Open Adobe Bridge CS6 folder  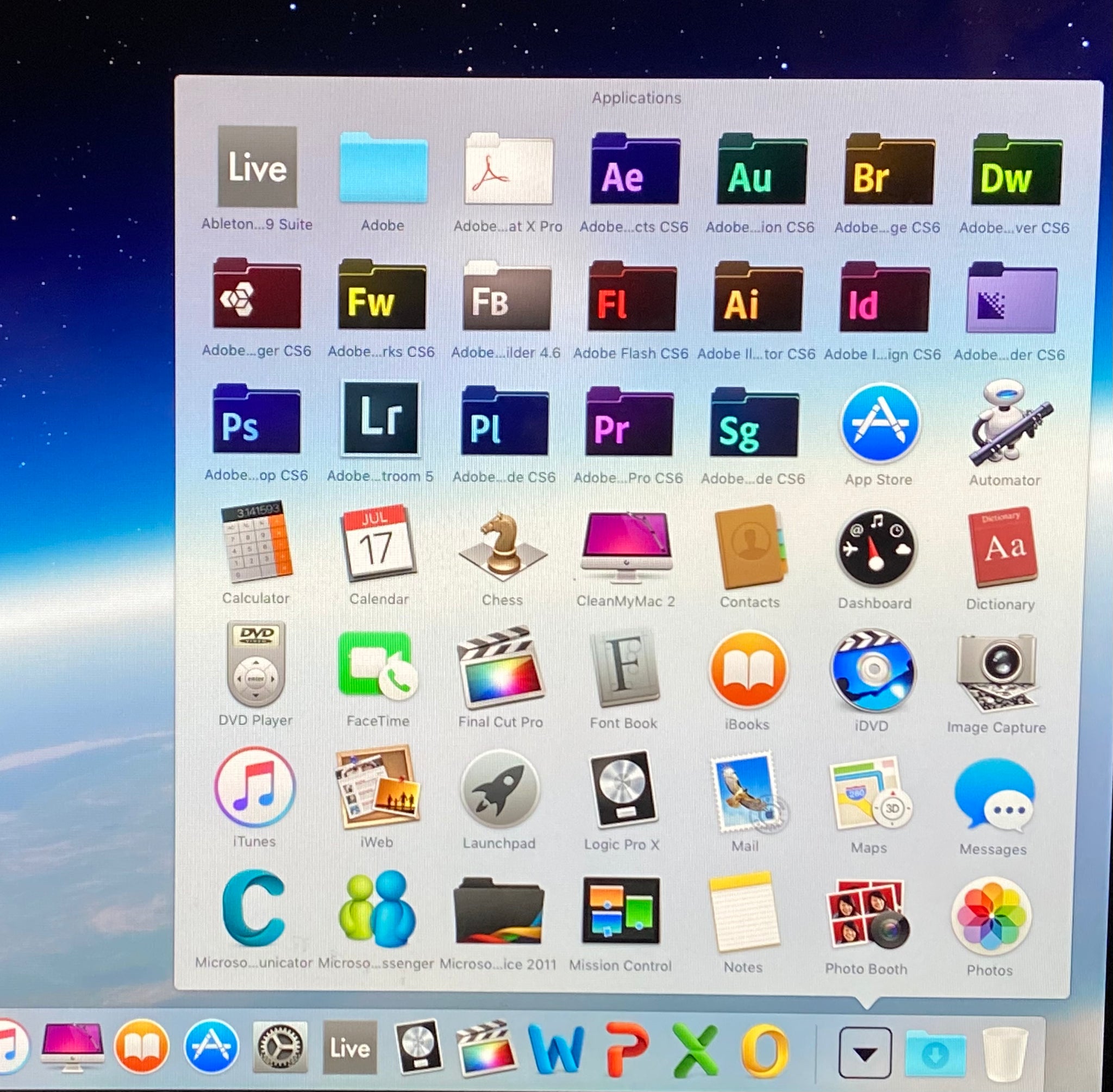(x=889, y=169)
